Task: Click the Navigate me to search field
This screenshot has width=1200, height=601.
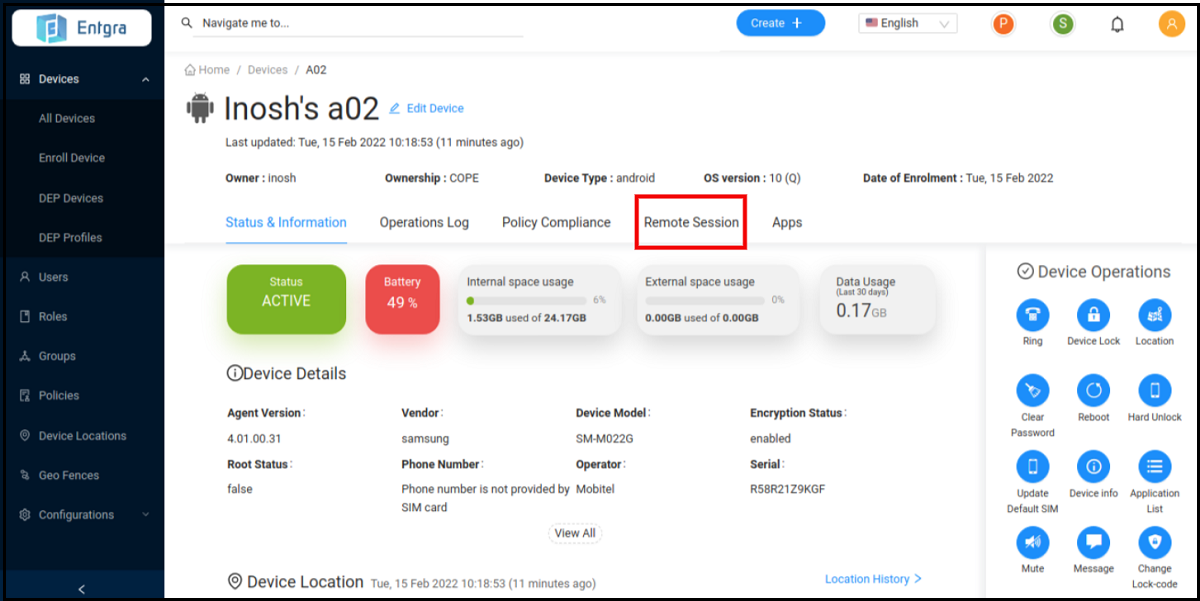Action: pos(357,23)
